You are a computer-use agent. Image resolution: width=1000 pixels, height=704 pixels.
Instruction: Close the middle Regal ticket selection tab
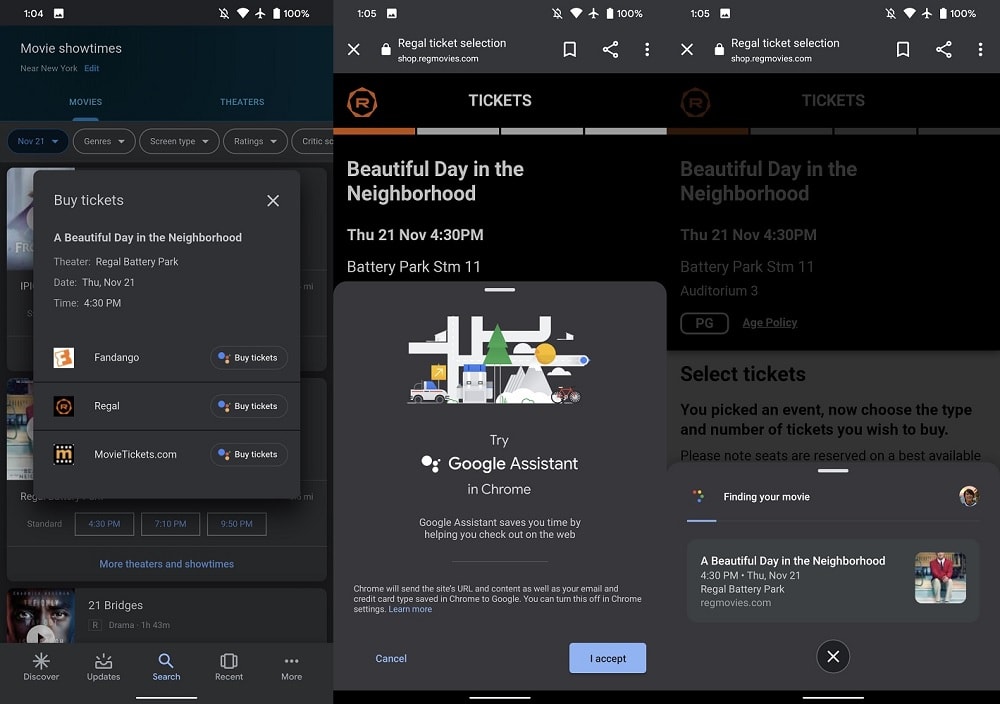click(354, 50)
